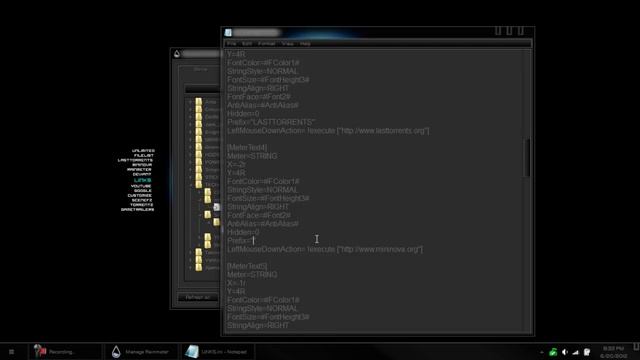Click the Prefix="LASTTORRENTS" line
Image resolution: width=640 pixels, height=360 pixels.
271,122
